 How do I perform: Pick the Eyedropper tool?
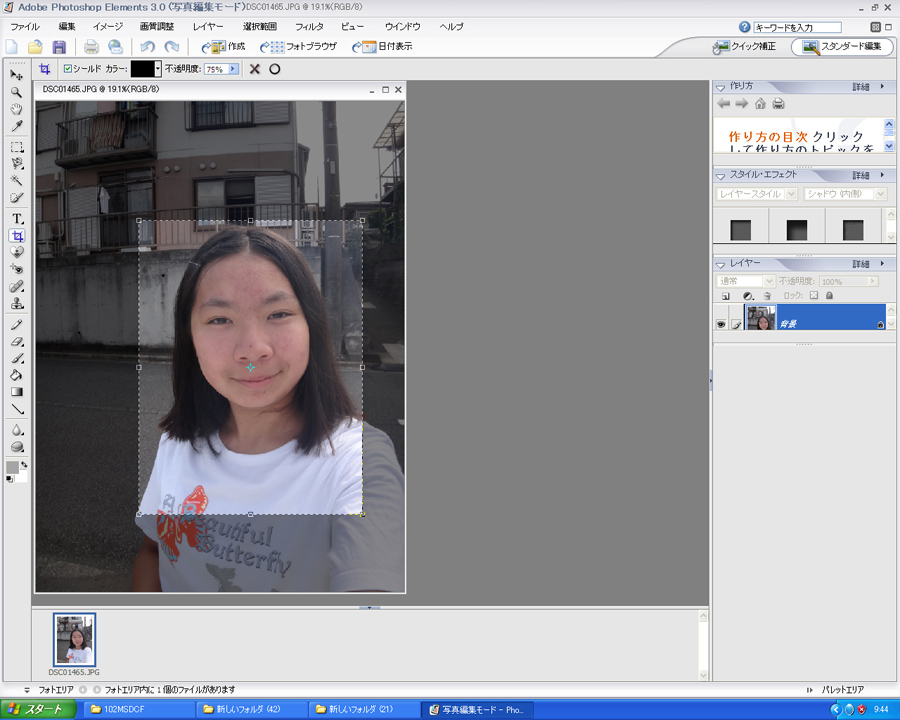[17, 127]
